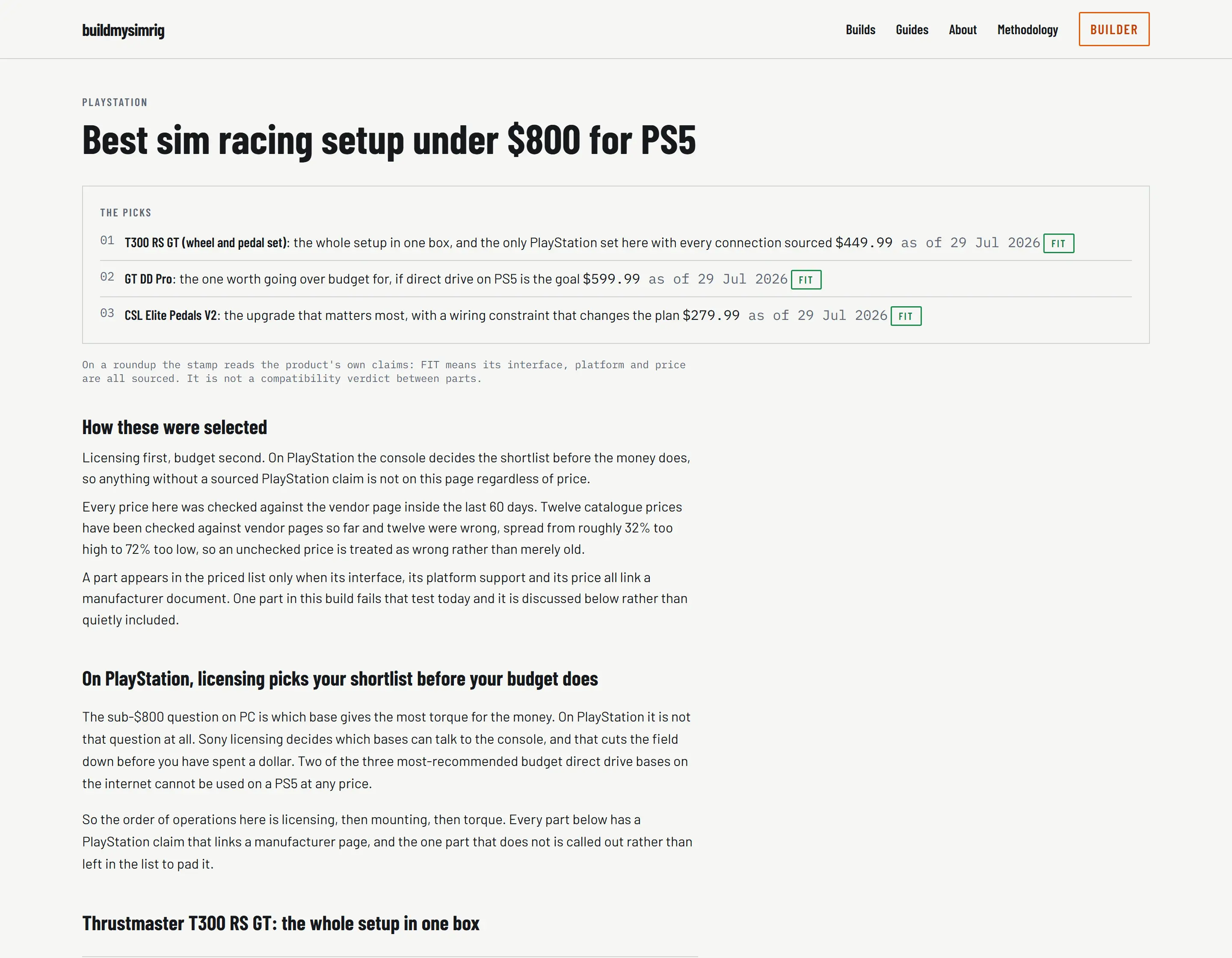Click the licensing picks your shortlist heading
Viewport: 1232px width, 958px height.
[340, 679]
